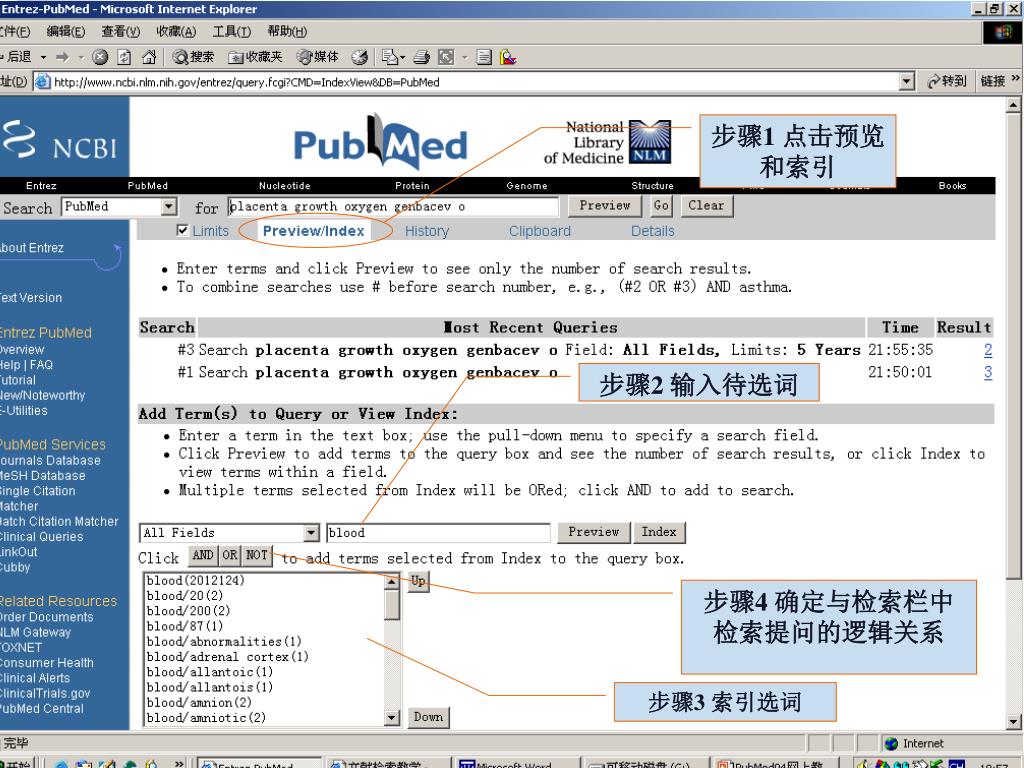Click the AND operator button
Screen dimensions: 1024x768
pos(202,556)
